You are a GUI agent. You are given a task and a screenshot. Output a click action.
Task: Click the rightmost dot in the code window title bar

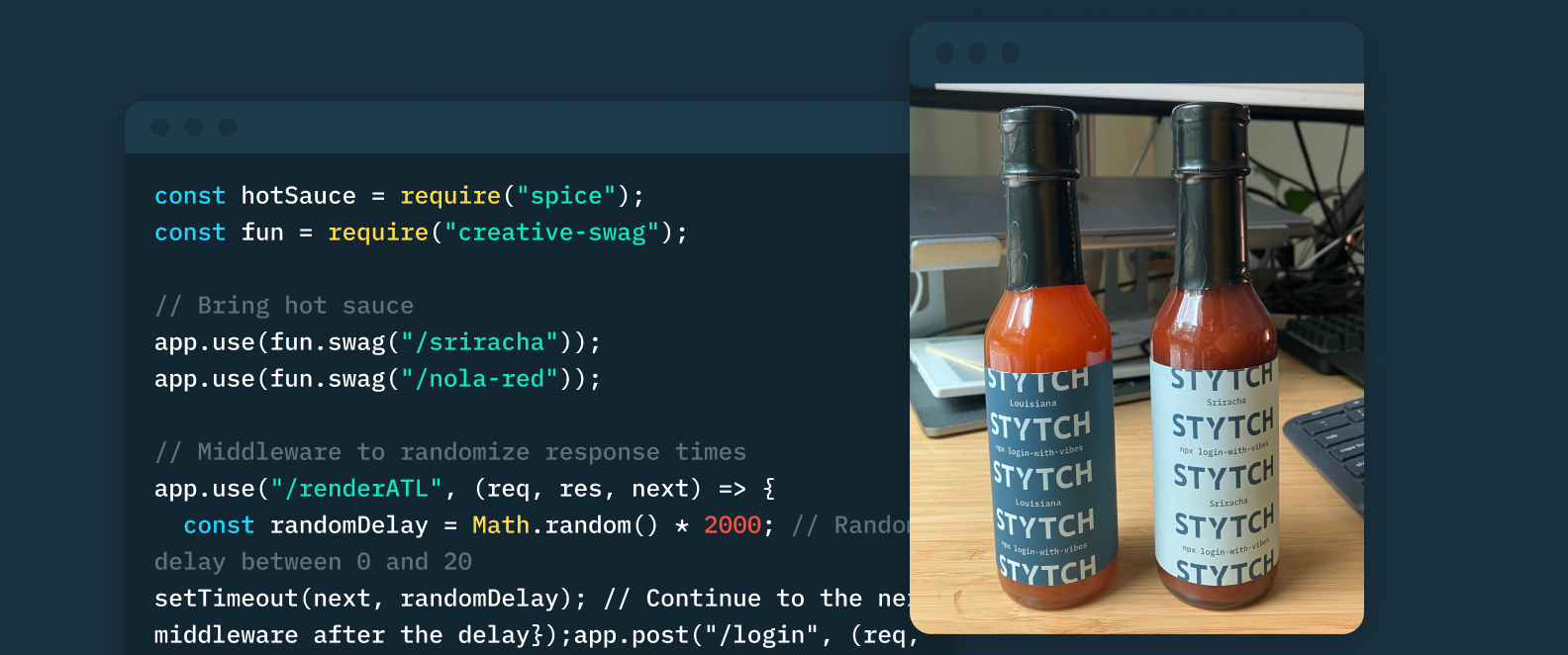pos(228,127)
